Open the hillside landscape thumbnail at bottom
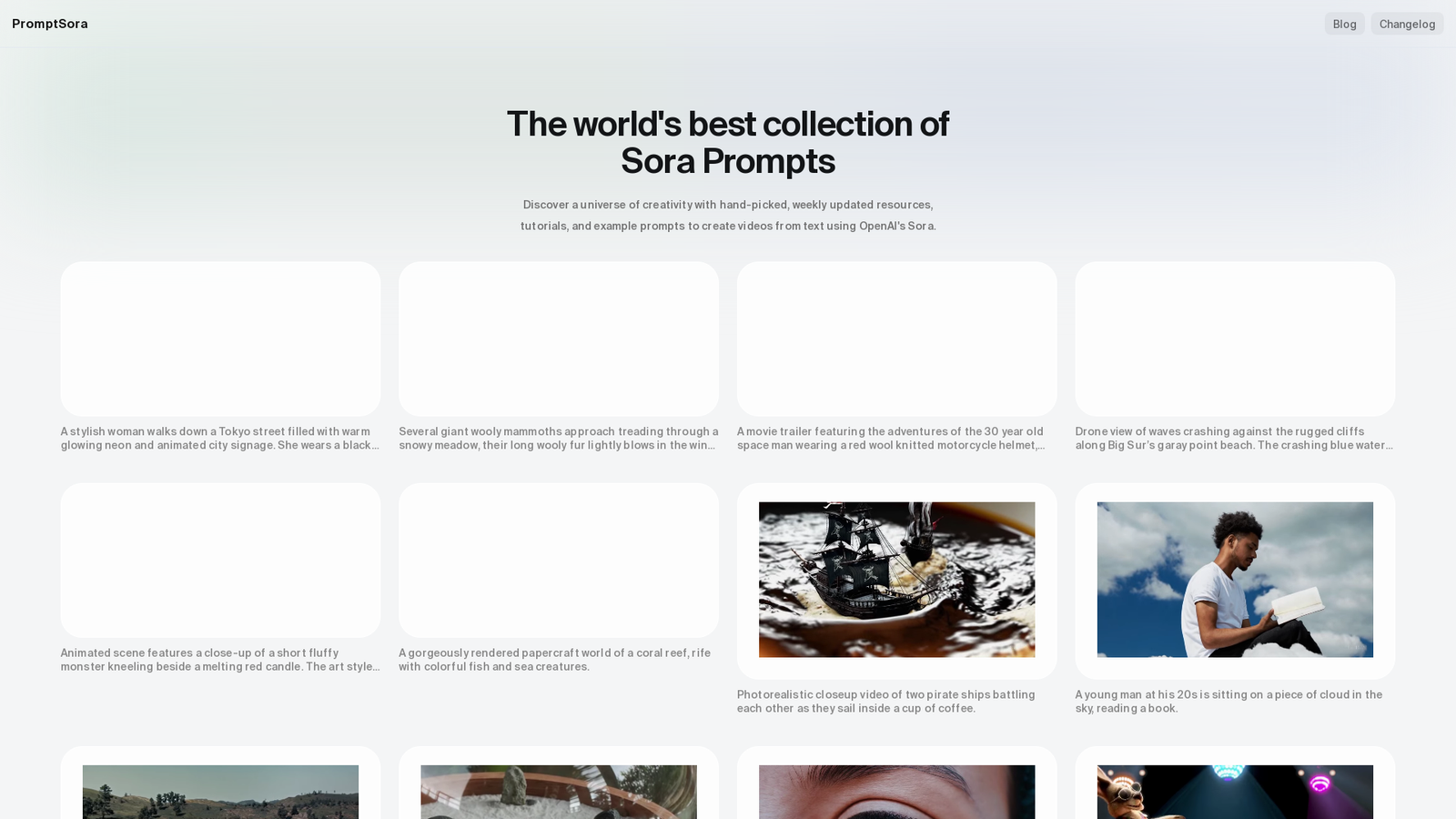 pos(220,792)
